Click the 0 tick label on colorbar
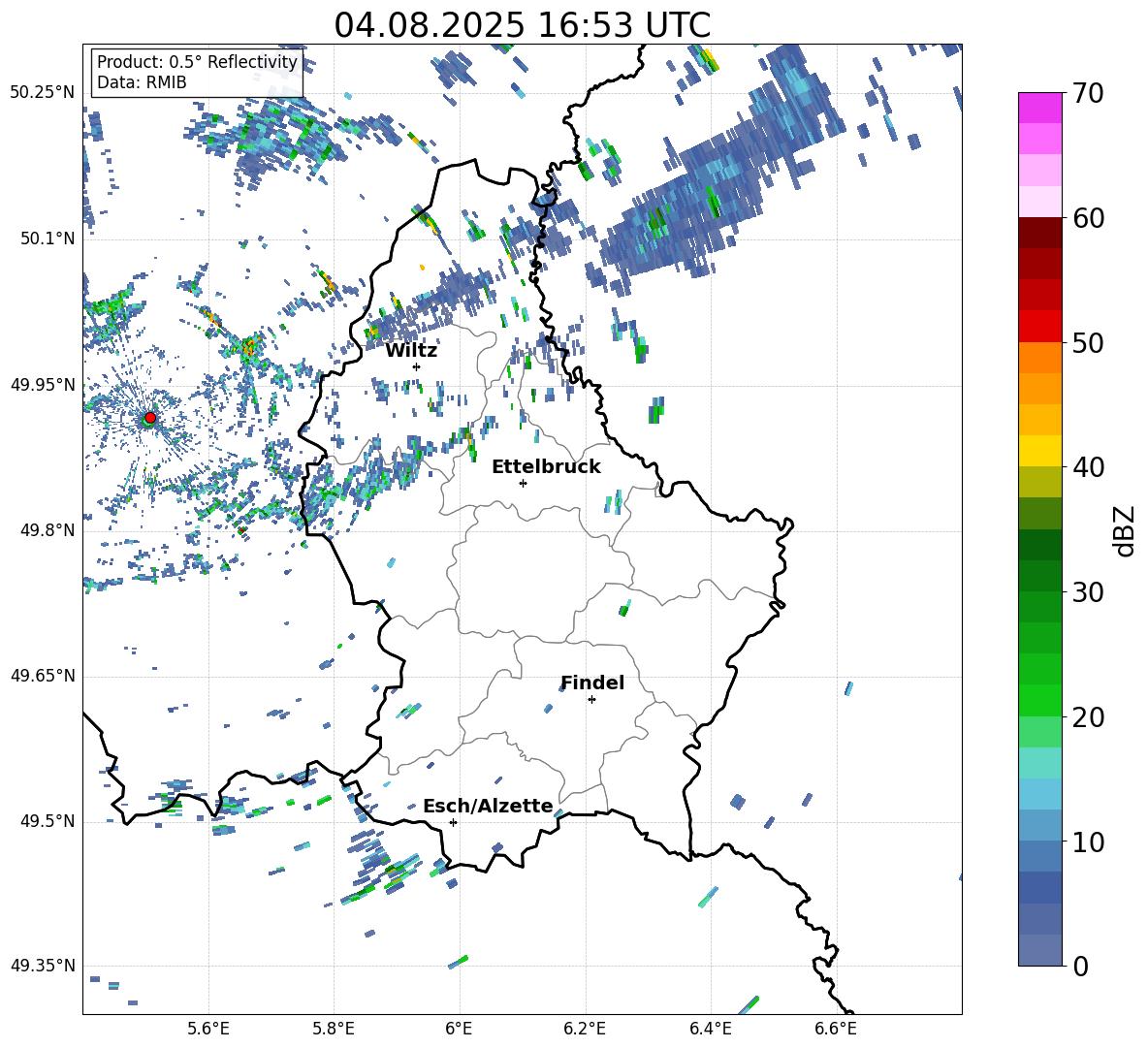The height and width of the screenshot is (1048, 1148). click(1080, 967)
